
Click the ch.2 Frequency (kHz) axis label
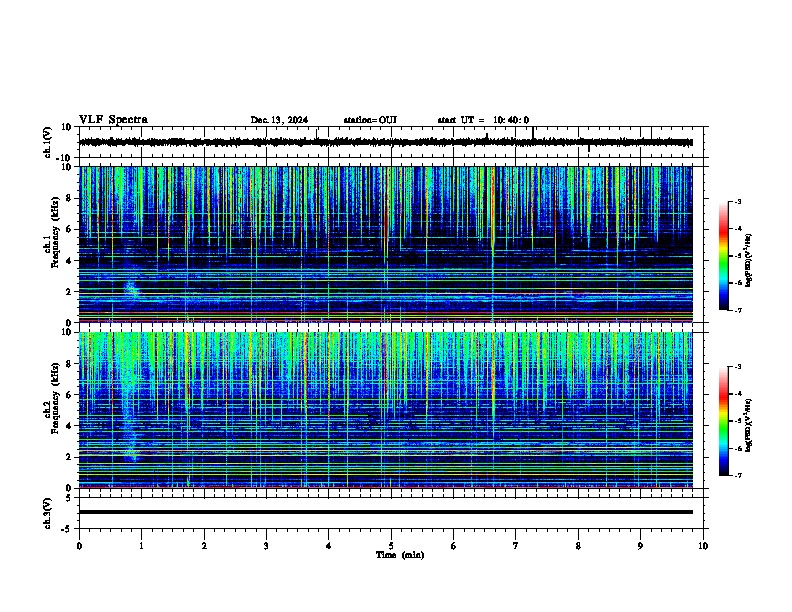(52, 398)
